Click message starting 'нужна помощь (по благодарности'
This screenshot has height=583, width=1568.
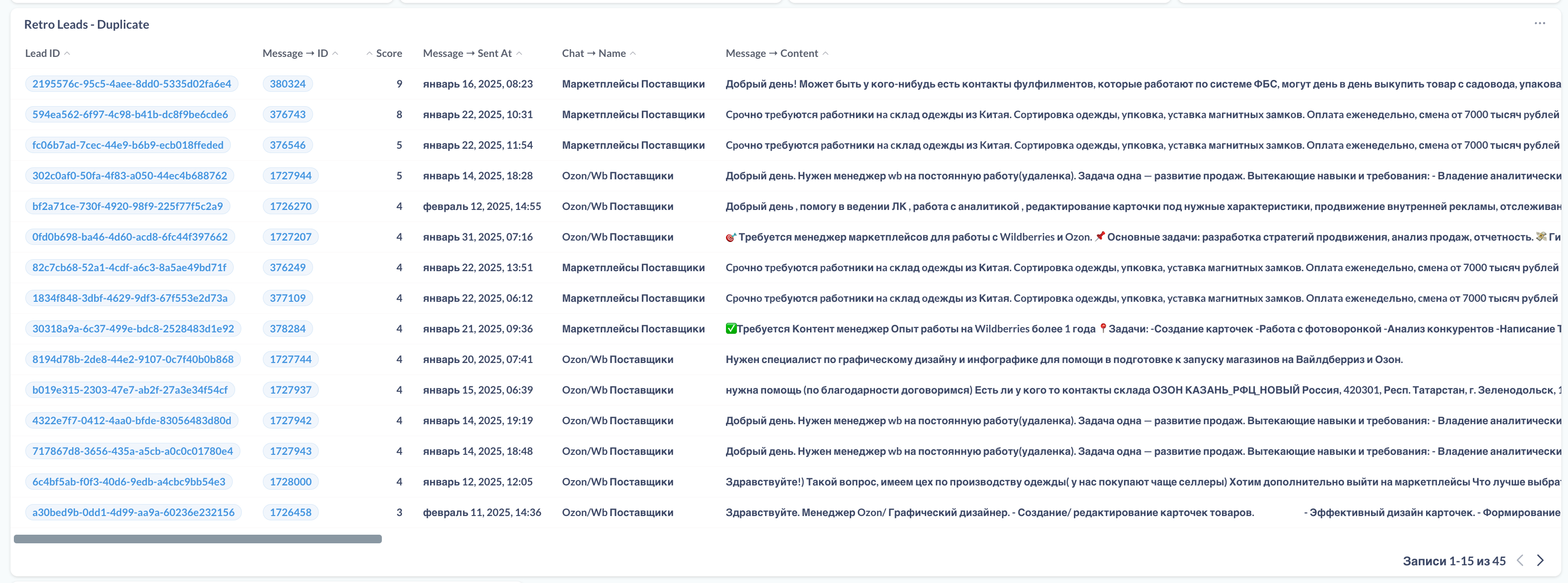pos(1143,390)
